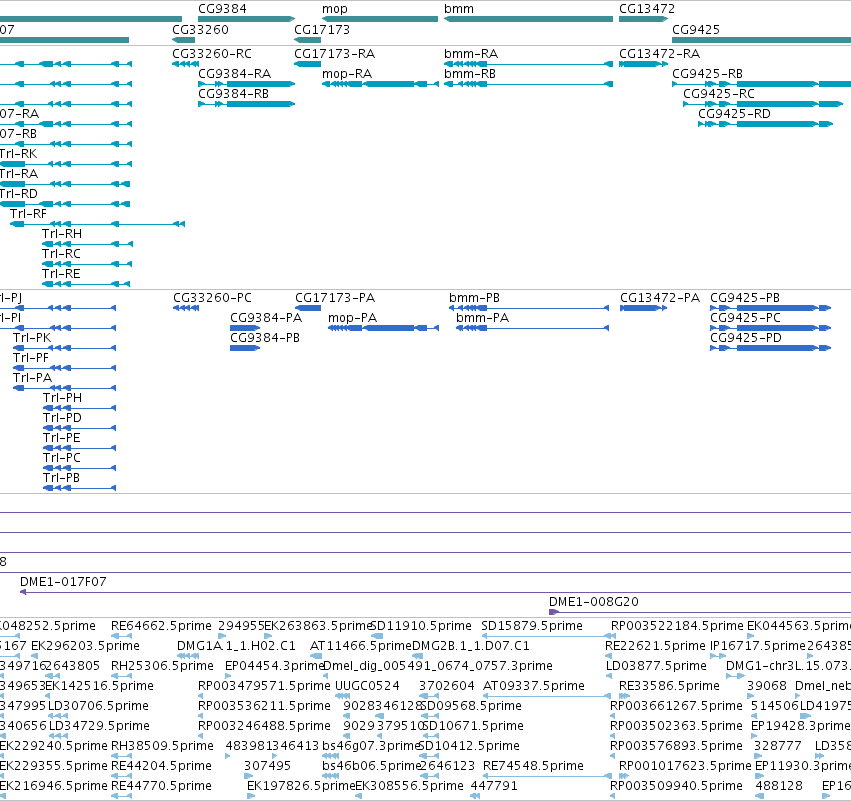Click EST label RE22621.5prime
Viewport: 851px width, 801px height.
coord(655,646)
